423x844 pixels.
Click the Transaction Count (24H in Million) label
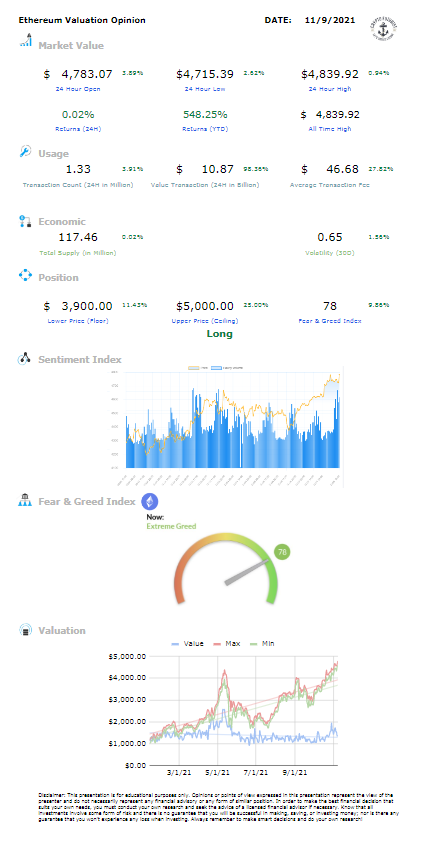78,185
